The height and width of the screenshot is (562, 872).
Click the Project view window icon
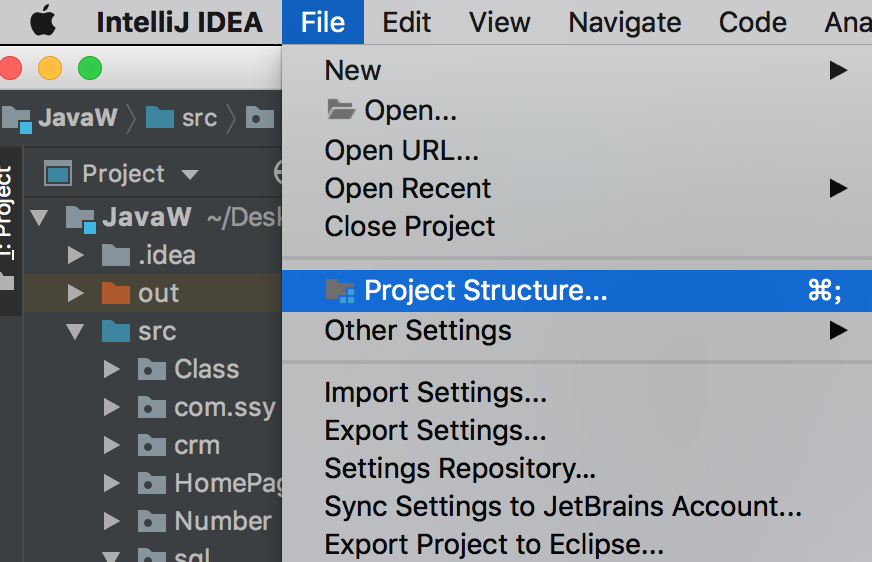(x=59, y=174)
